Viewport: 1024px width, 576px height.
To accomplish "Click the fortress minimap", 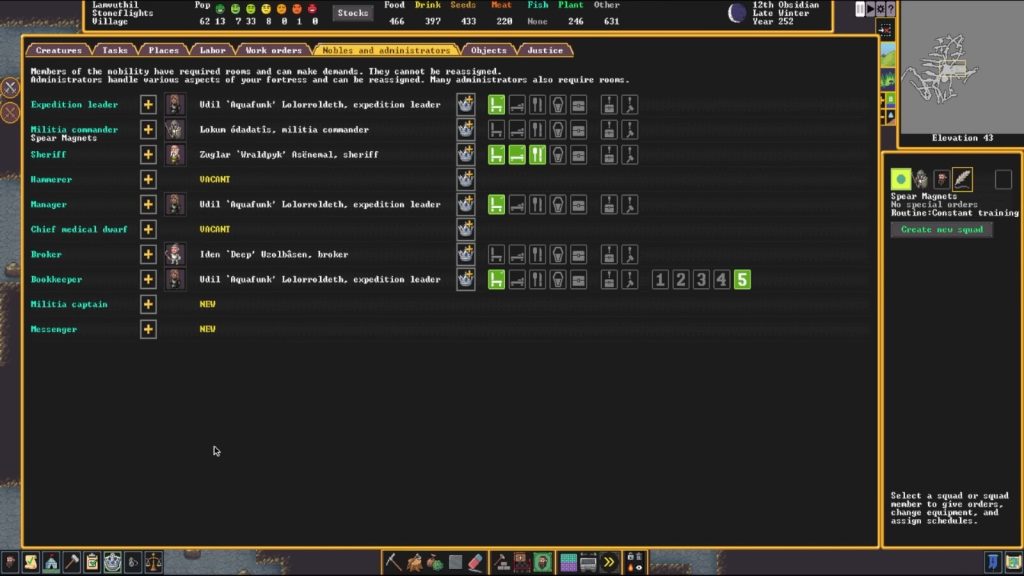I will [961, 67].
